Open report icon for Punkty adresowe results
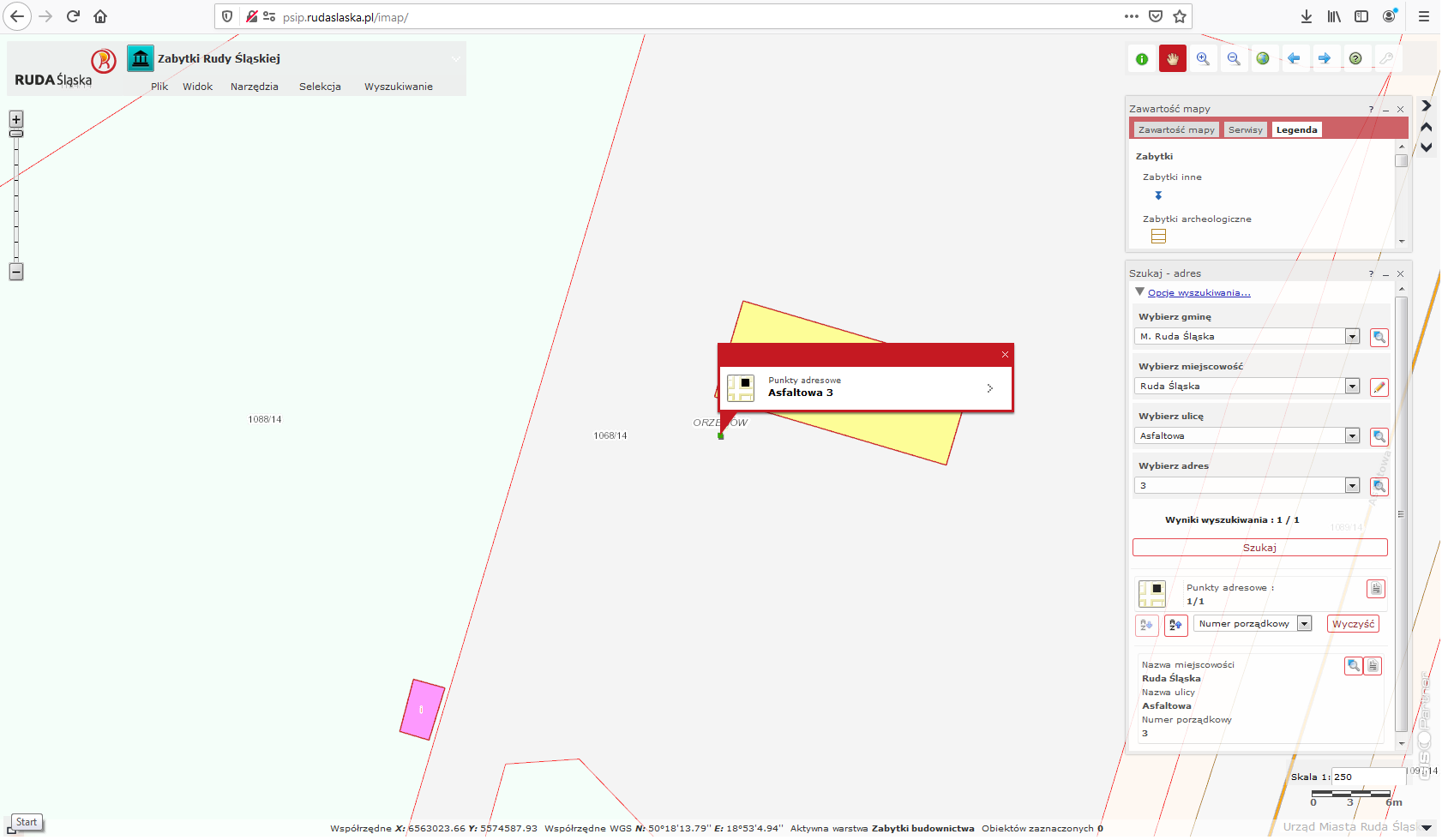Viewport: 1442px width, 840px height. [x=1376, y=589]
